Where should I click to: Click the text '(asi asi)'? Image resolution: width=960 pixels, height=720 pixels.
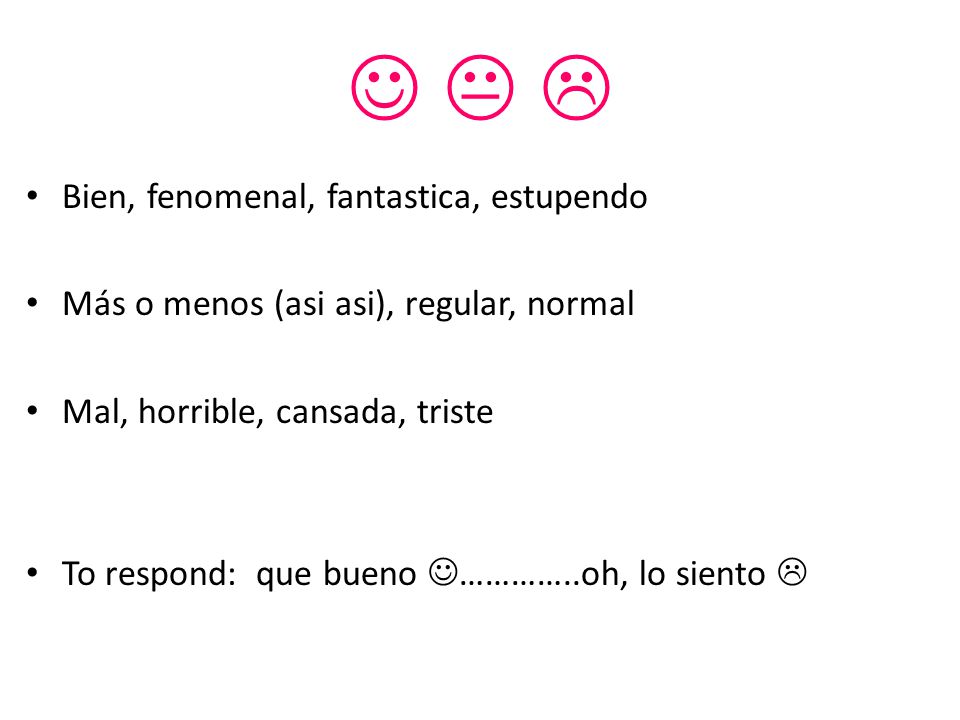[329, 304]
